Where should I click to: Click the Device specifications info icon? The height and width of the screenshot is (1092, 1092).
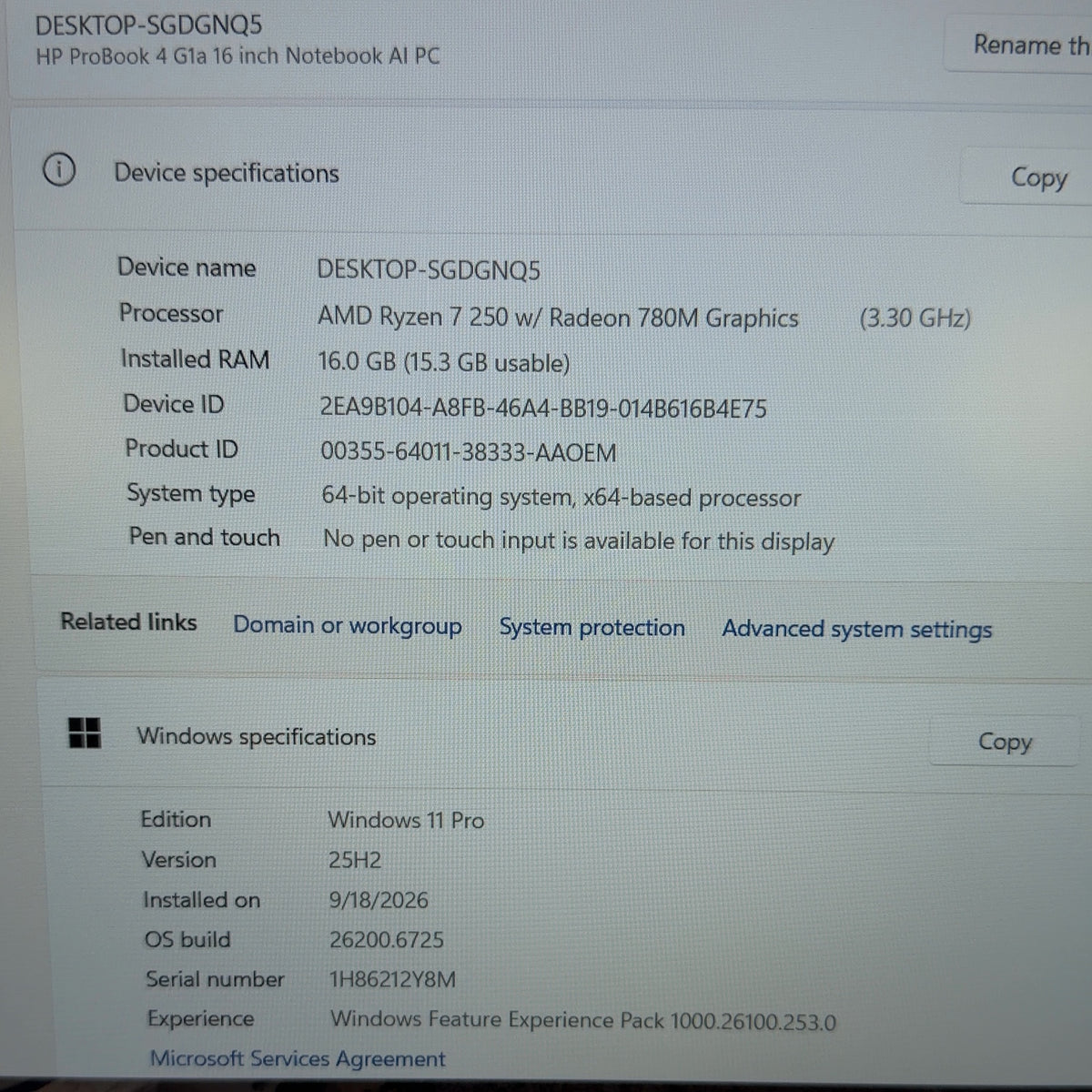59,170
